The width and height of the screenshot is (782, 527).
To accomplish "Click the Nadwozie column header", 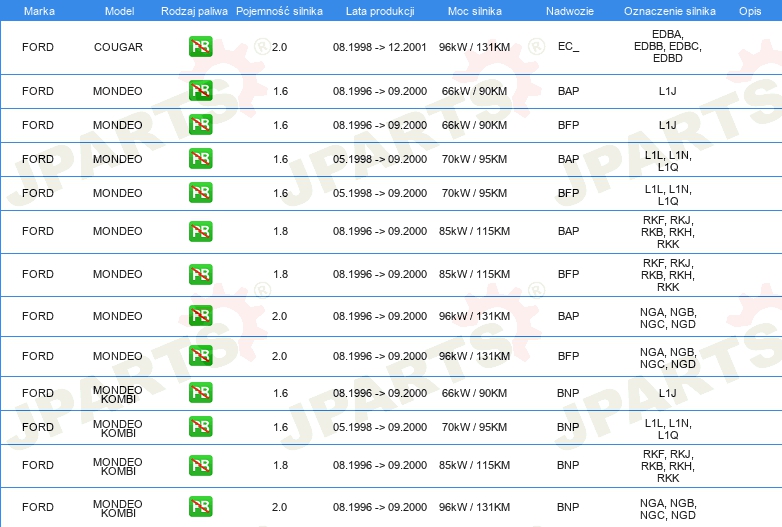I will tap(568, 9).
